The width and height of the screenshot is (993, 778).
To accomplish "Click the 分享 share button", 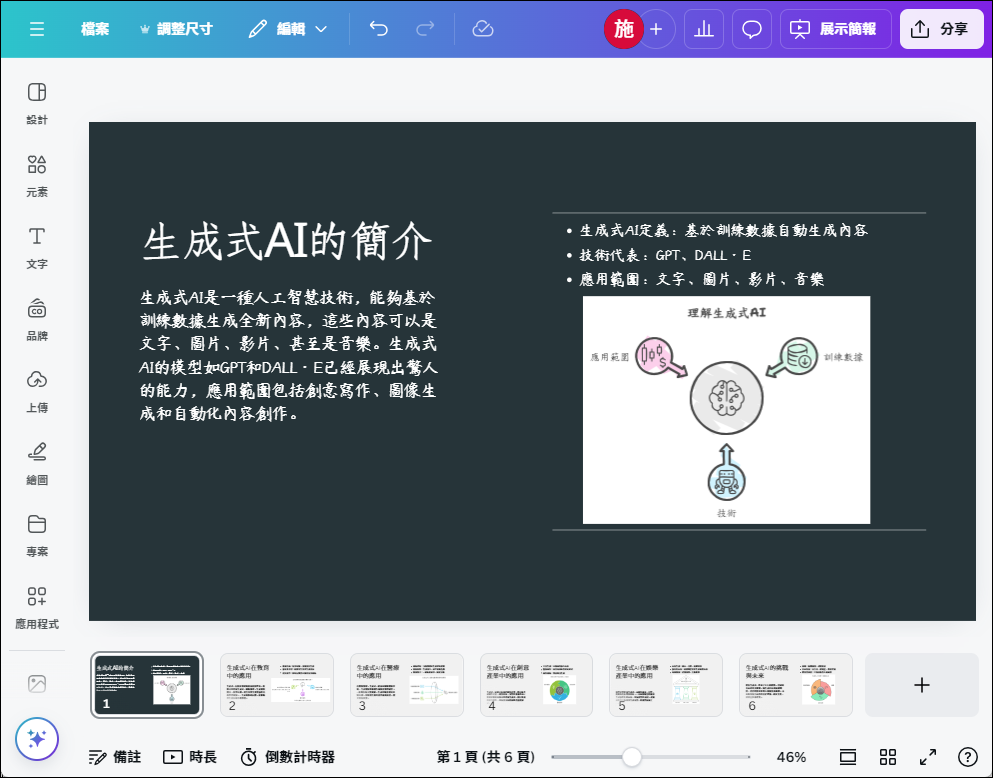I will pos(941,29).
